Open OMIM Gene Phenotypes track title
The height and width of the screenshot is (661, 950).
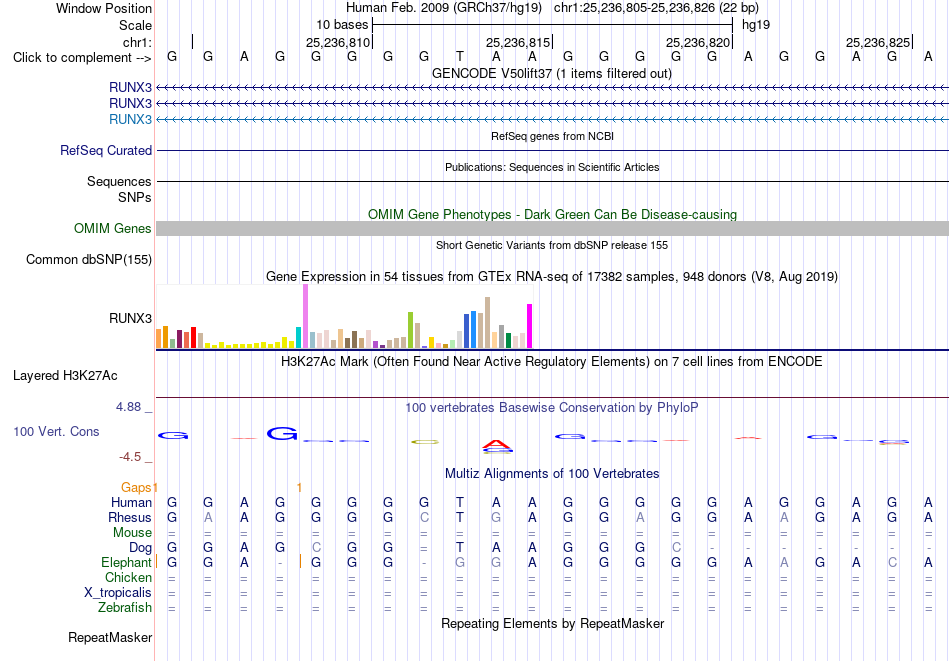[553, 214]
